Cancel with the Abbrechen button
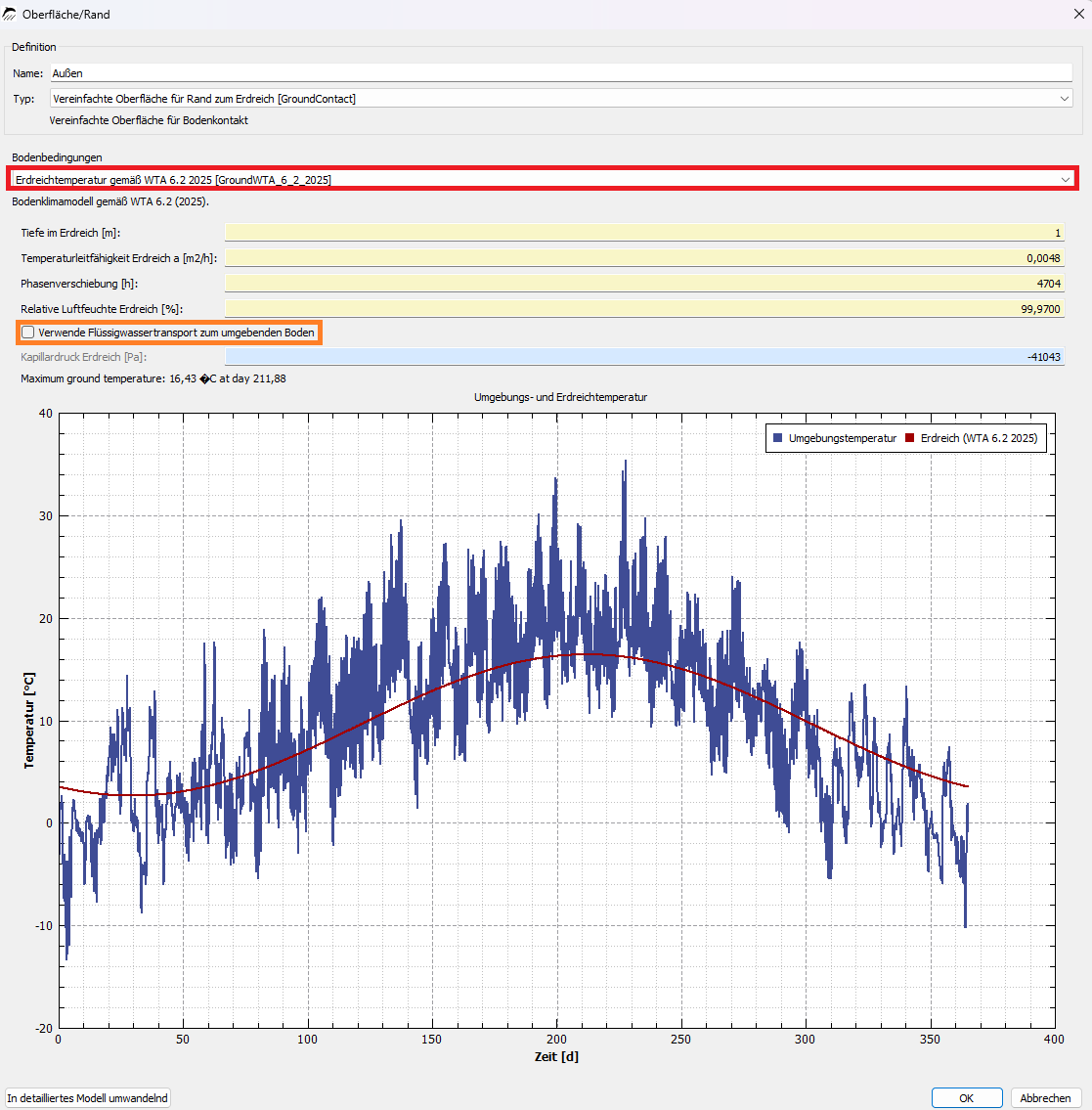 click(x=1045, y=1098)
